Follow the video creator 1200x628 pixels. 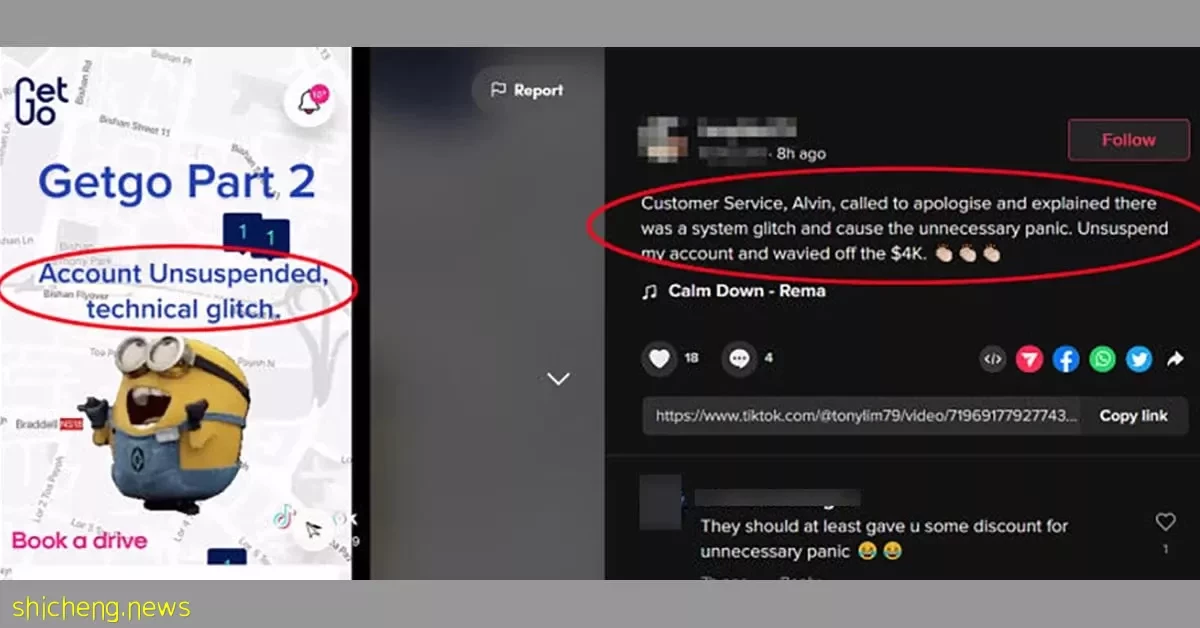click(1128, 140)
